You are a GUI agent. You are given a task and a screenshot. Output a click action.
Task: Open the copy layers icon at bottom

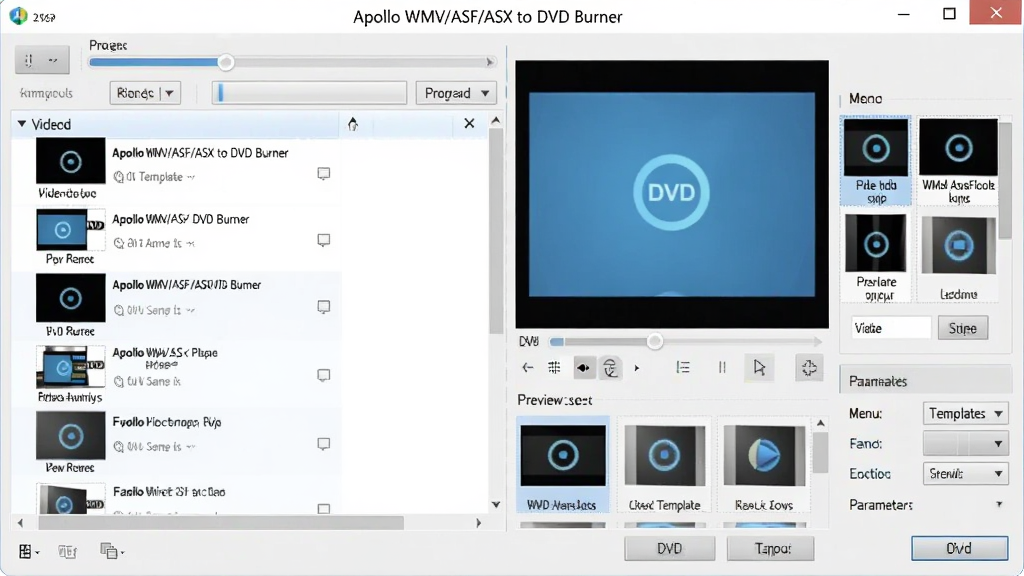click(x=108, y=551)
